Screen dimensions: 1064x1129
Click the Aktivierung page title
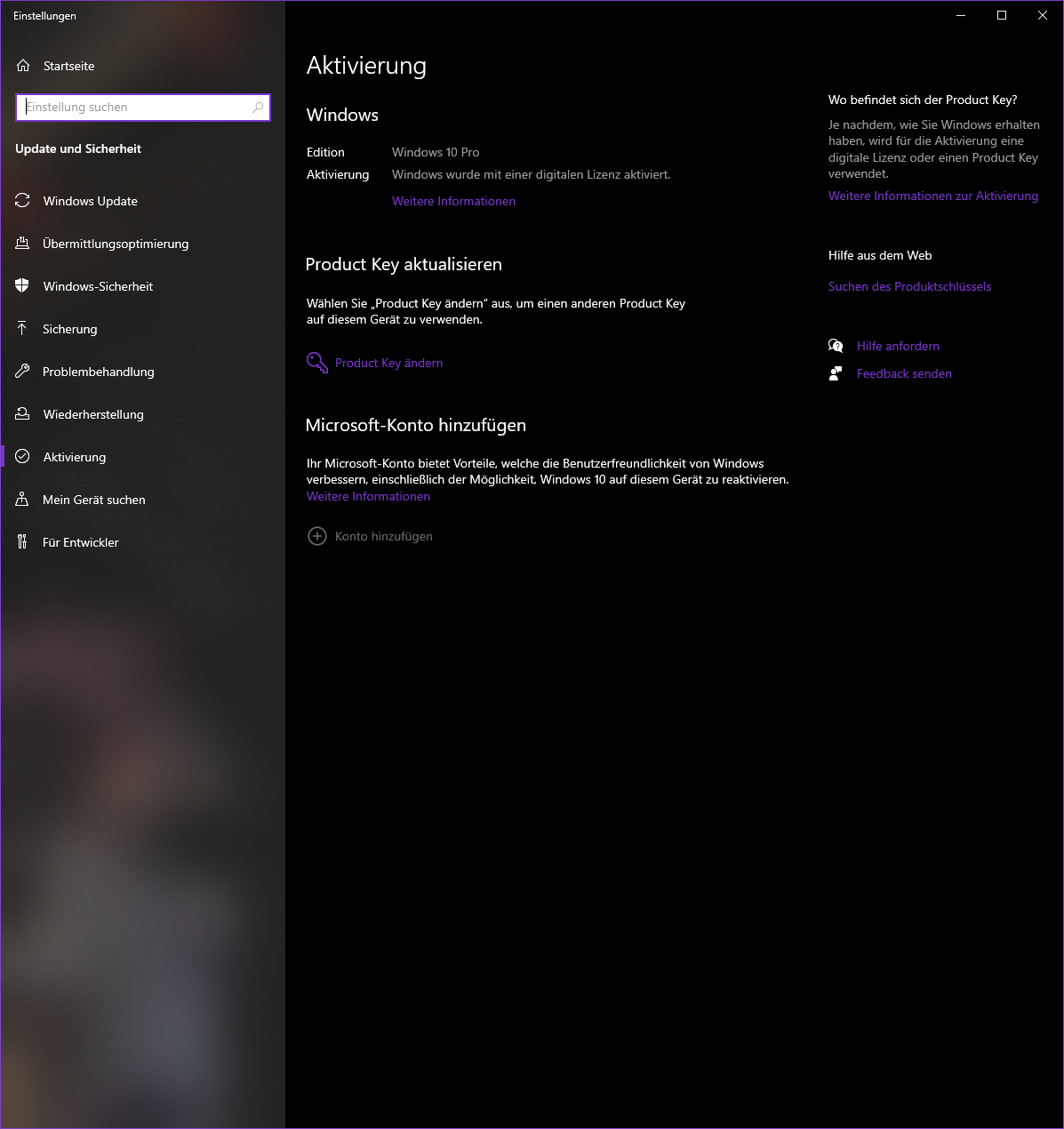(366, 66)
